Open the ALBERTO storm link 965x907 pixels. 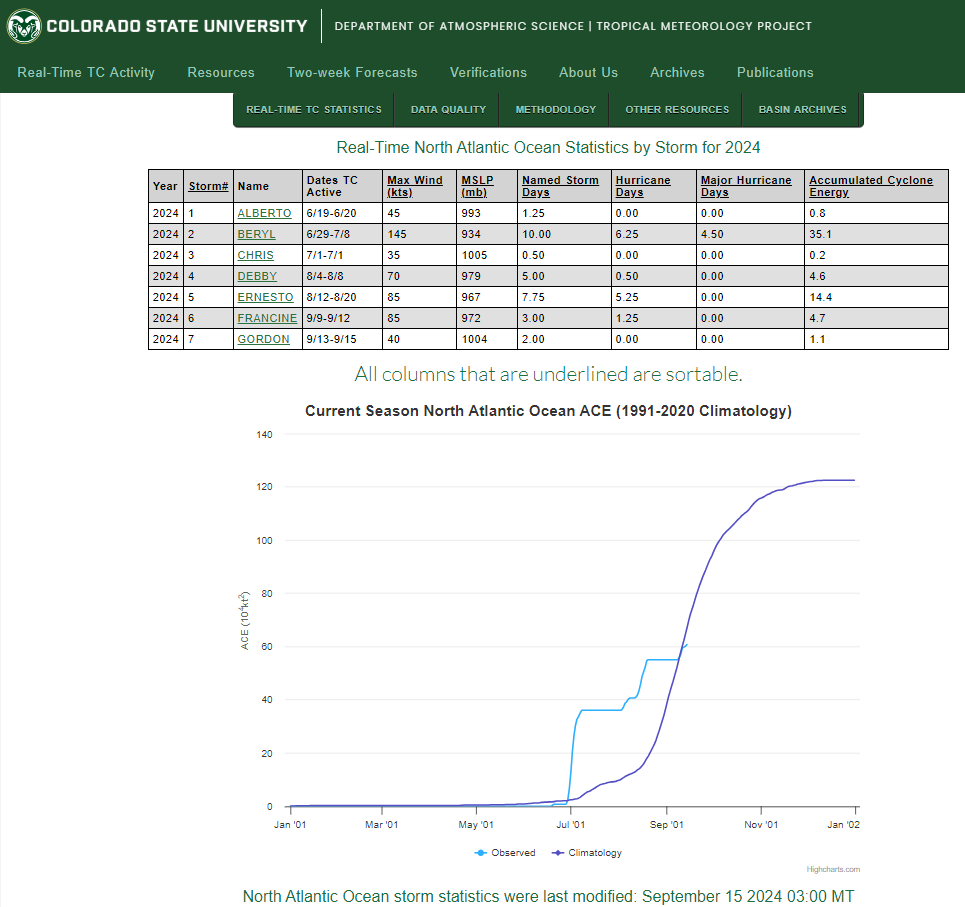[265, 214]
